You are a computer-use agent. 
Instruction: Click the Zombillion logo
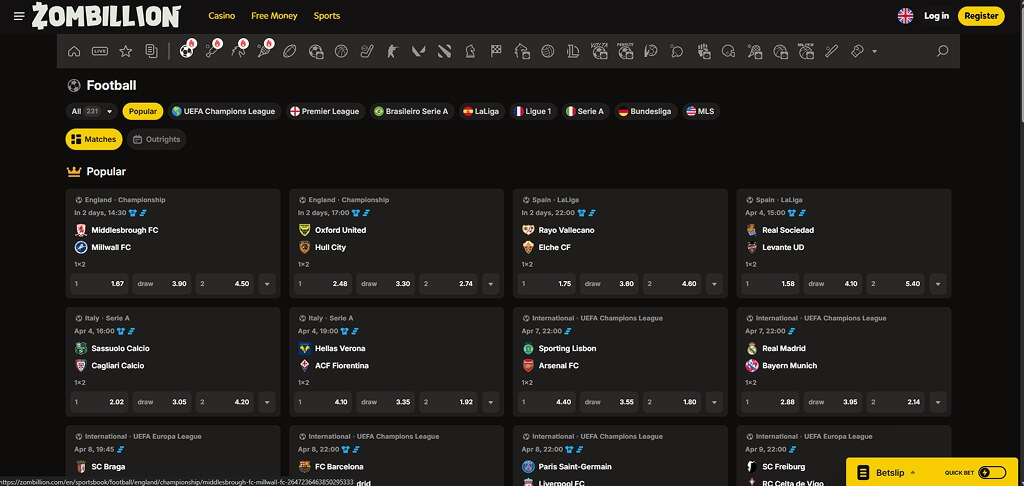(x=106, y=16)
